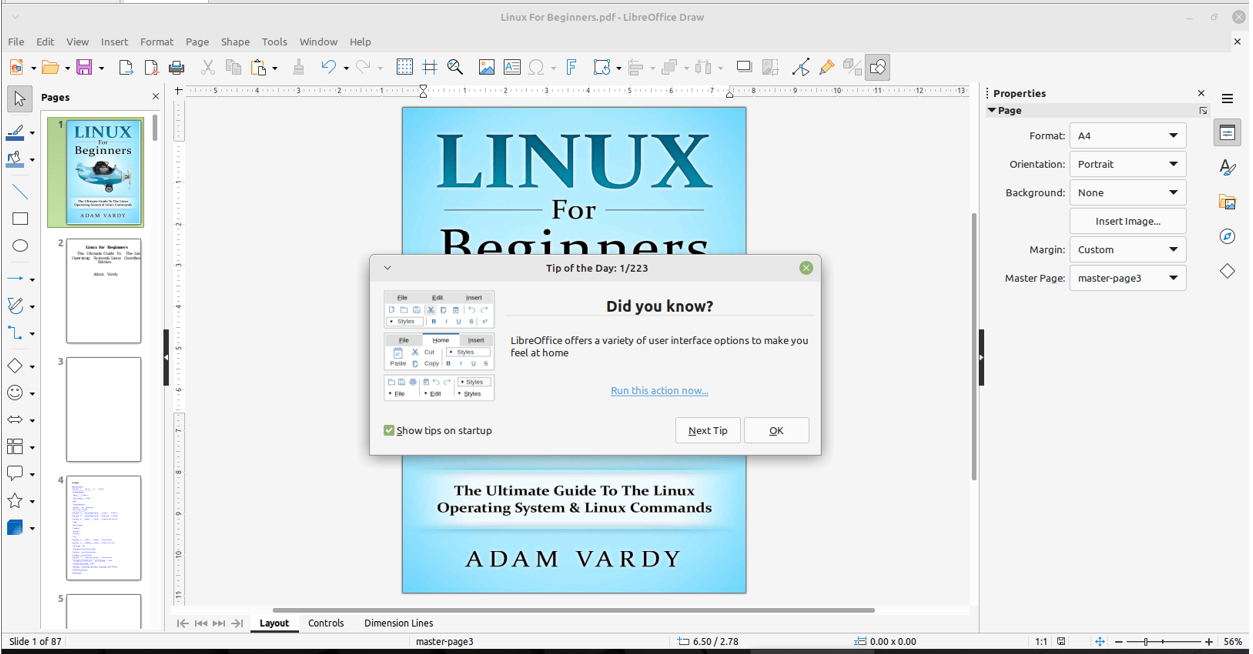Open the Background dropdown showing None
The width and height of the screenshot is (1253, 654).
pos(1128,192)
